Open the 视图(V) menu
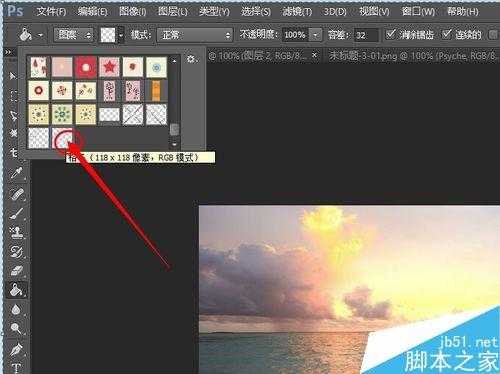 374,12
